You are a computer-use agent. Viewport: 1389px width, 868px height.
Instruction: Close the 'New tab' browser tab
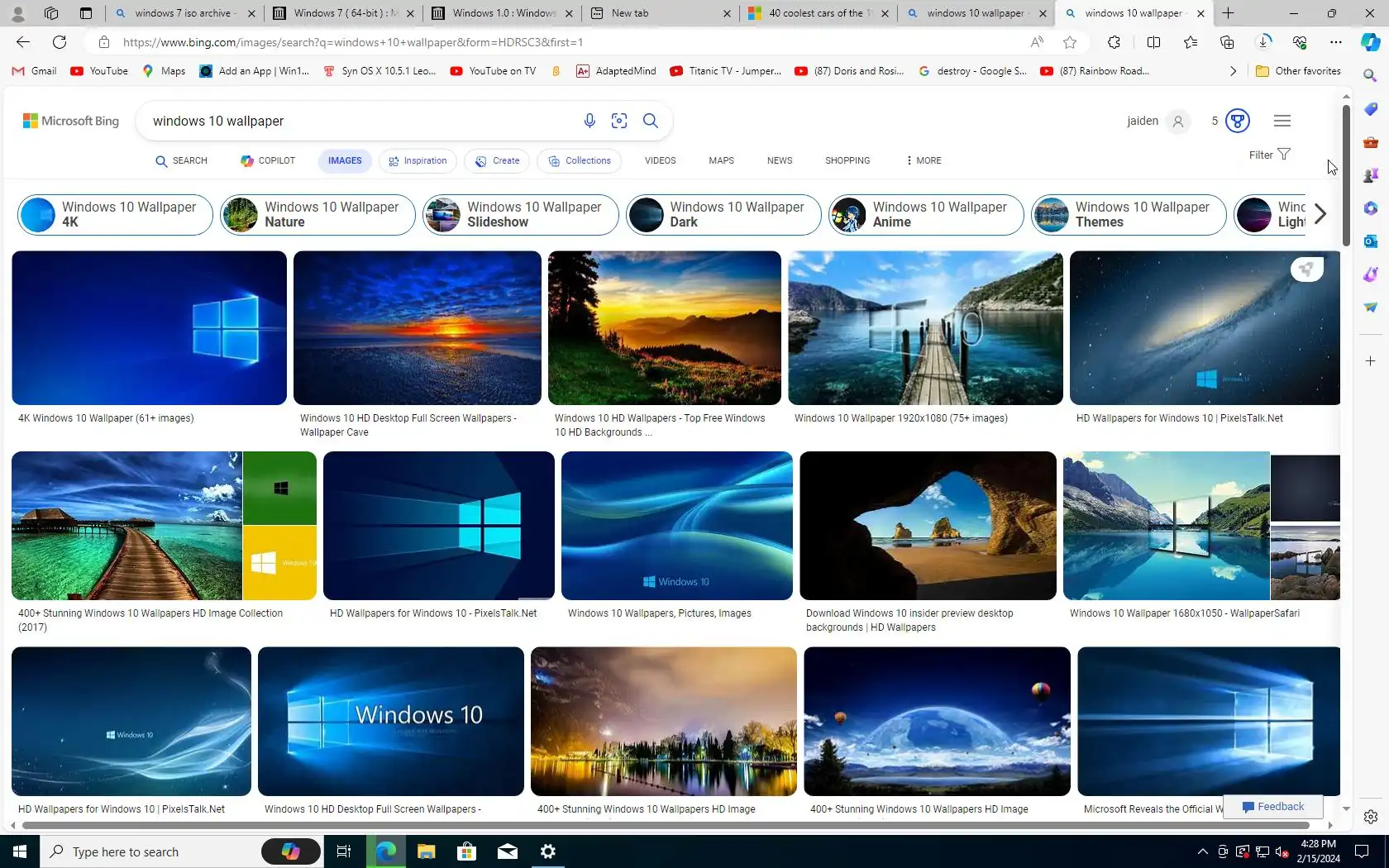click(727, 13)
